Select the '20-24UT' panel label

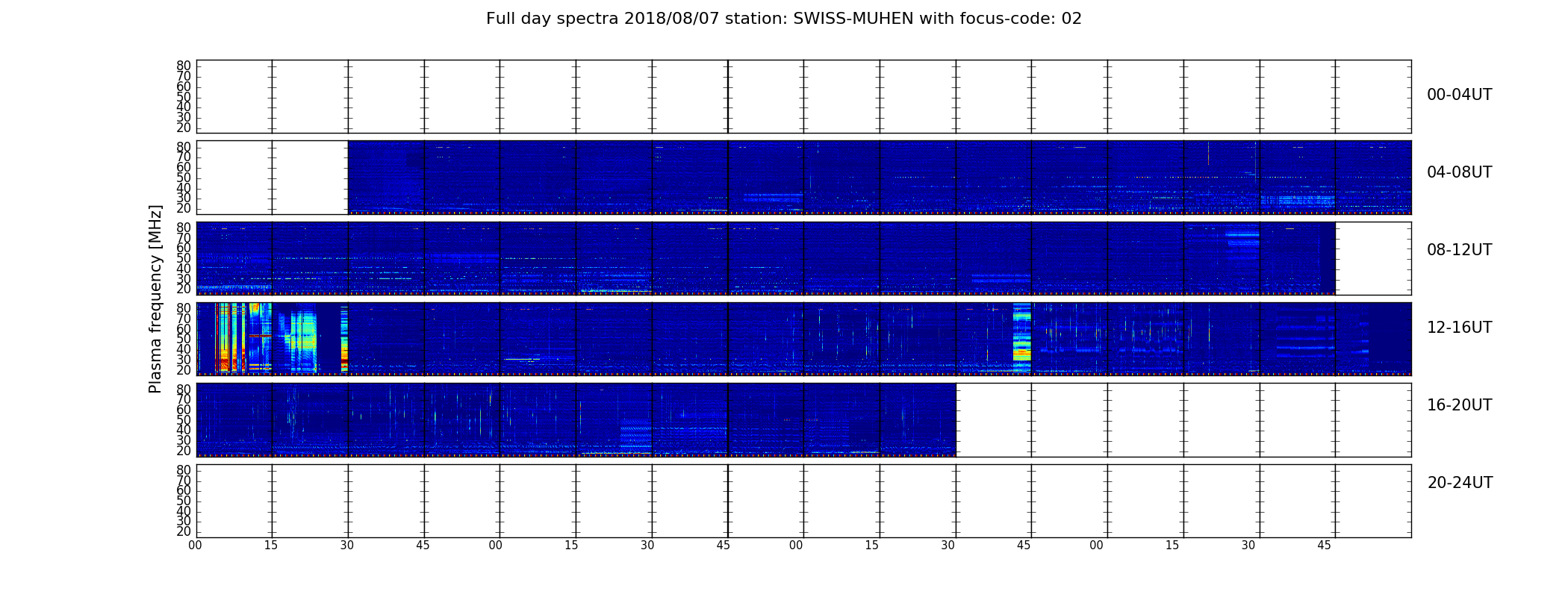click(x=1460, y=483)
